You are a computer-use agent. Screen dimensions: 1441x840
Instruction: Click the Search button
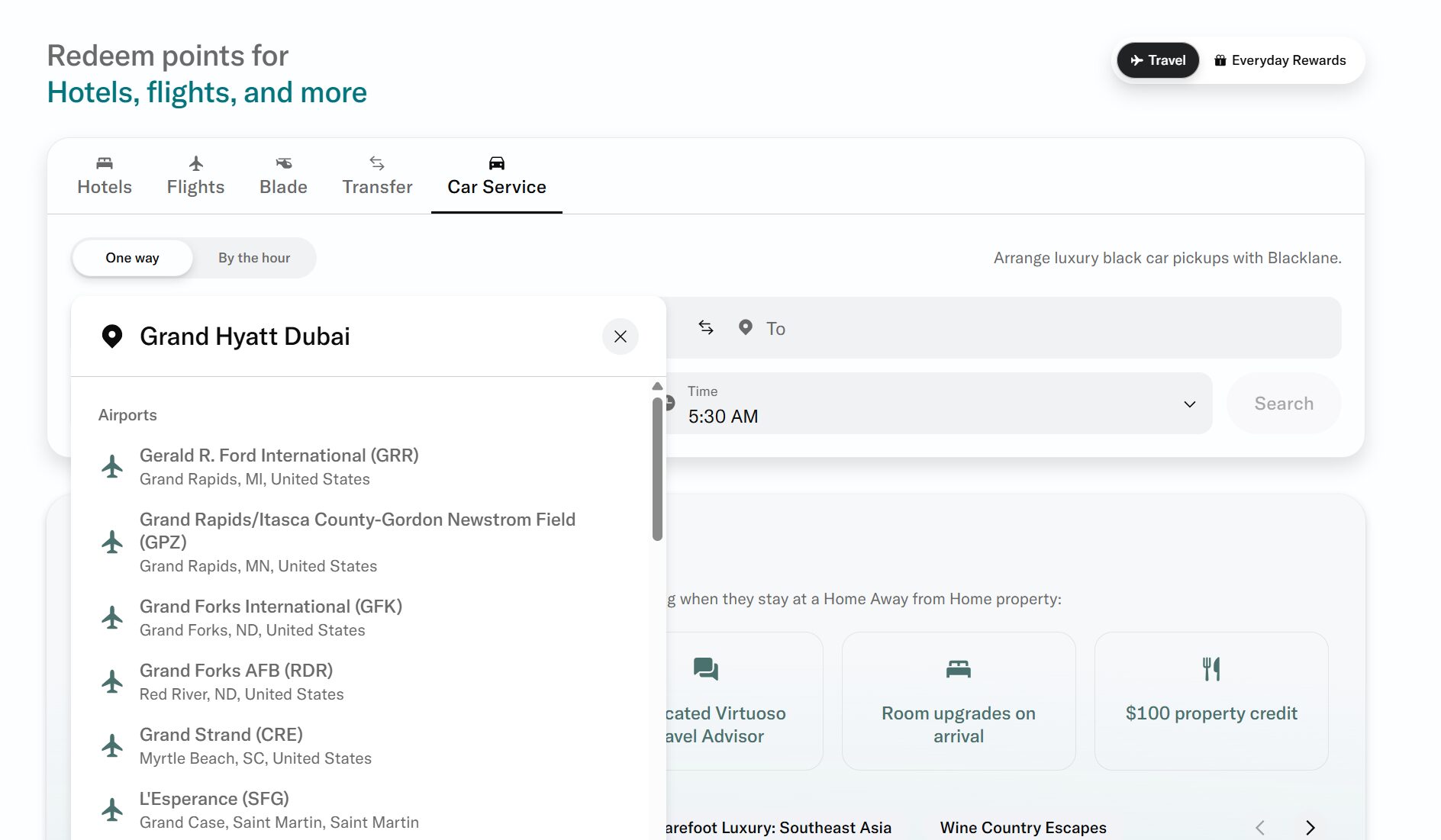tap(1284, 404)
